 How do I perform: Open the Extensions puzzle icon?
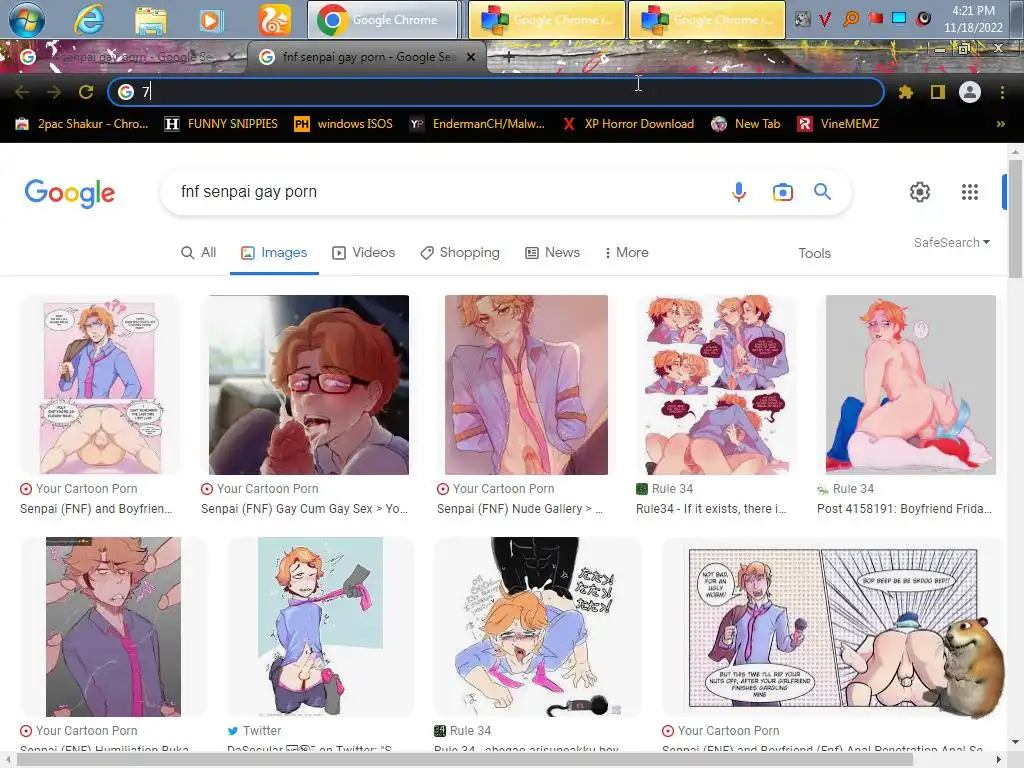(x=905, y=92)
